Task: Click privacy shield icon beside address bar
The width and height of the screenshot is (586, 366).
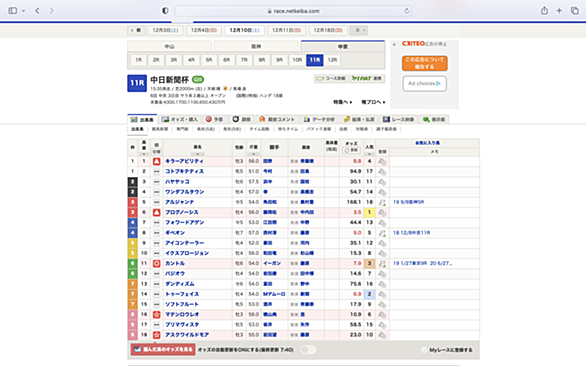Action: click(165, 11)
